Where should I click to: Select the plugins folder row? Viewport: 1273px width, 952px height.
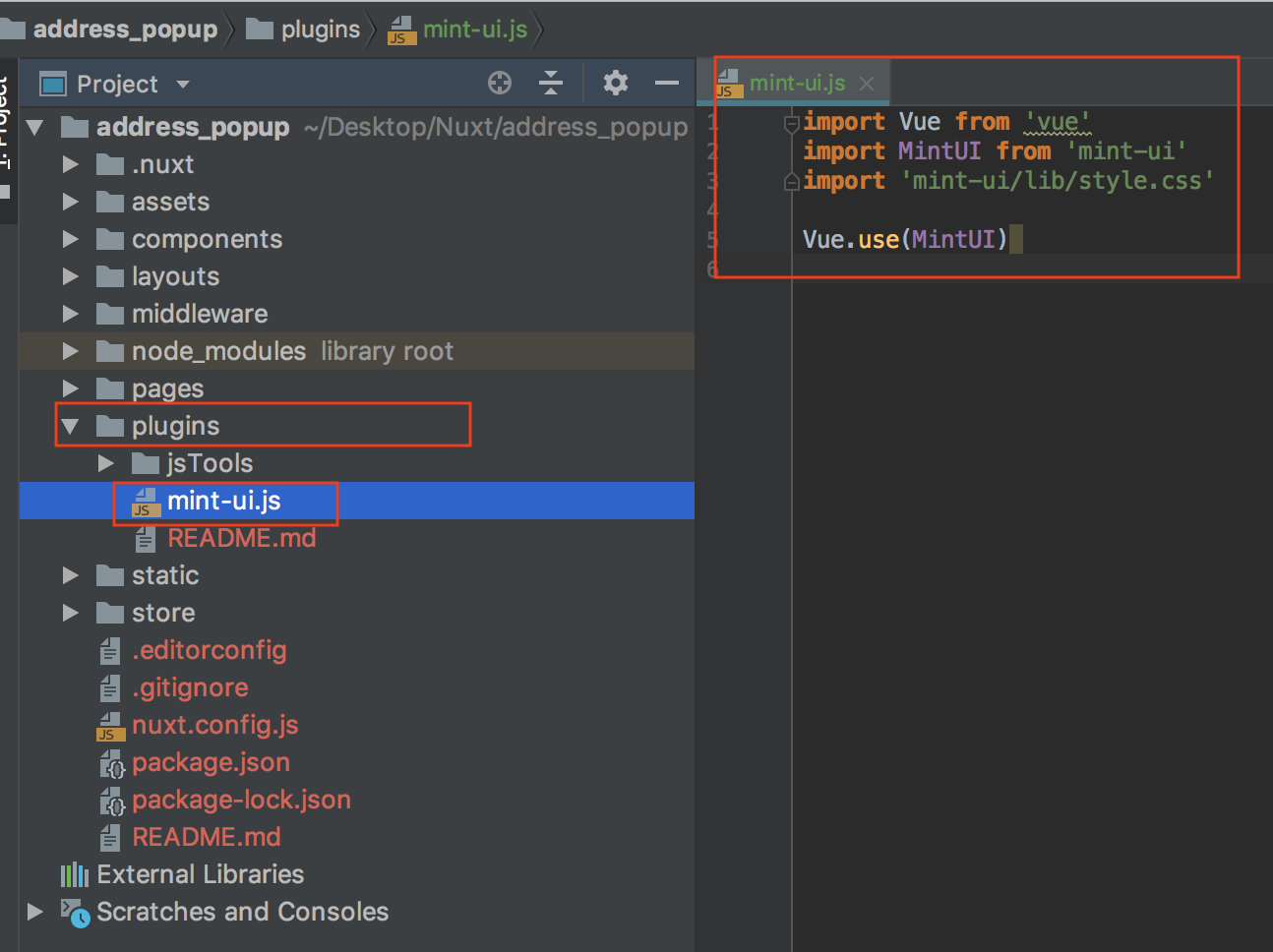tap(356, 426)
